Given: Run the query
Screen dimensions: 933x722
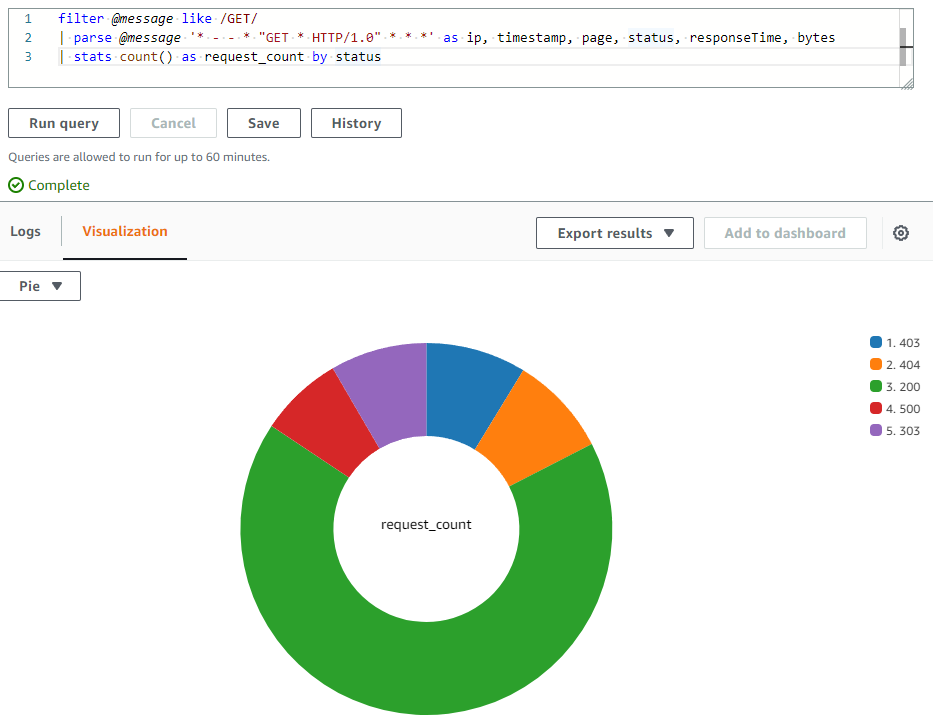Looking at the screenshot, I should click(x=64, y=123).
